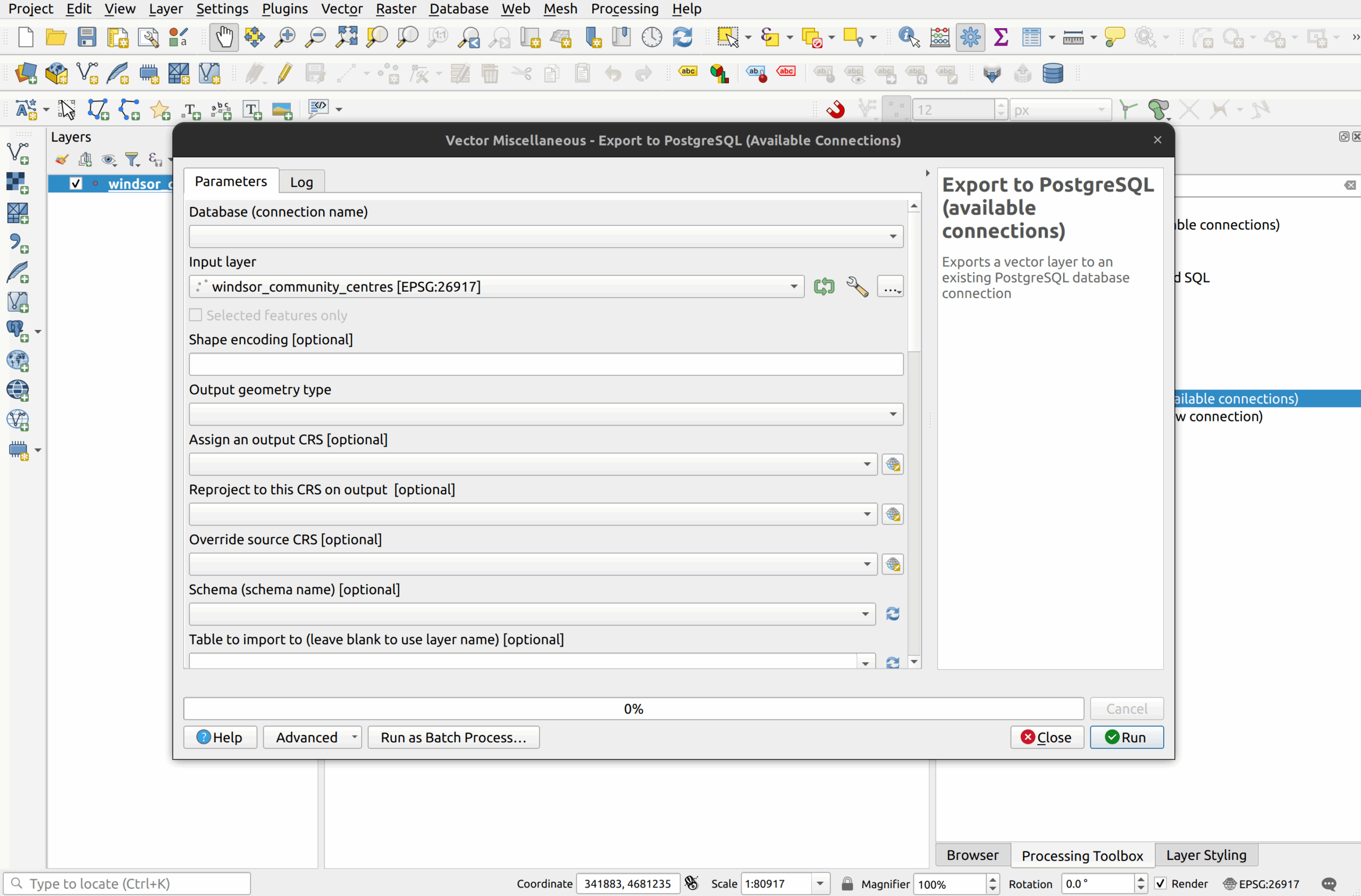Open the Database connection name dropdown
The image size is (1361, 896).
[892, 236]
